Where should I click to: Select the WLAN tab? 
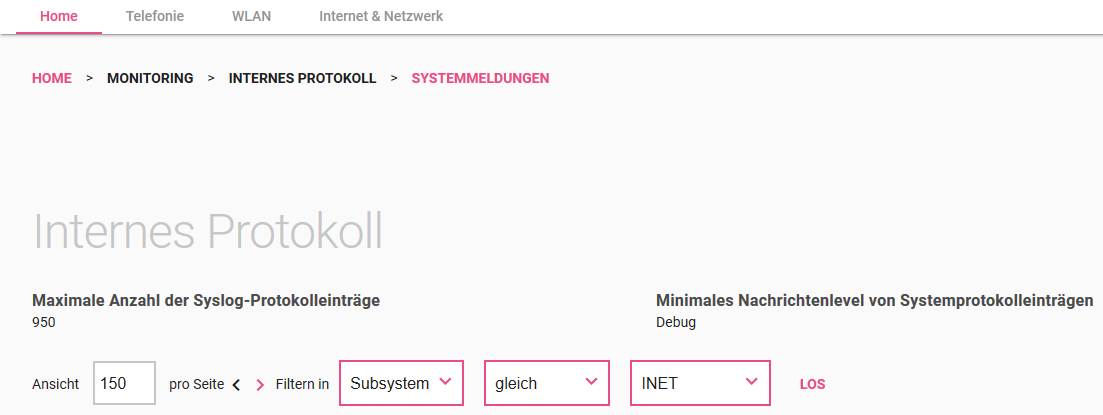pyautogui.click(x=251, y=16)
